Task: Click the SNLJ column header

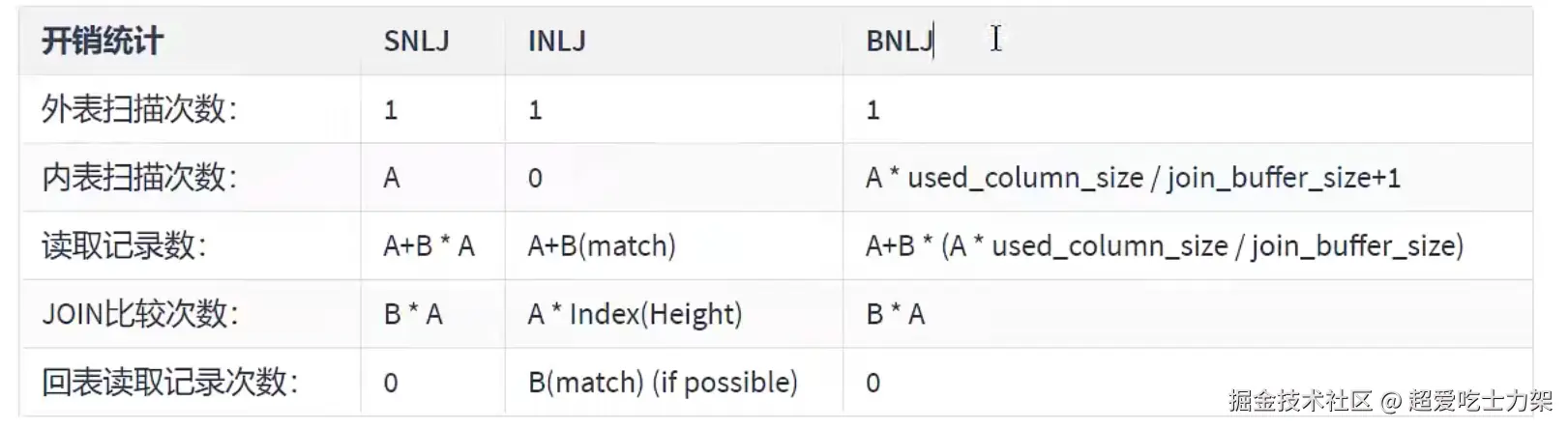Action: [x=416, y=42]
